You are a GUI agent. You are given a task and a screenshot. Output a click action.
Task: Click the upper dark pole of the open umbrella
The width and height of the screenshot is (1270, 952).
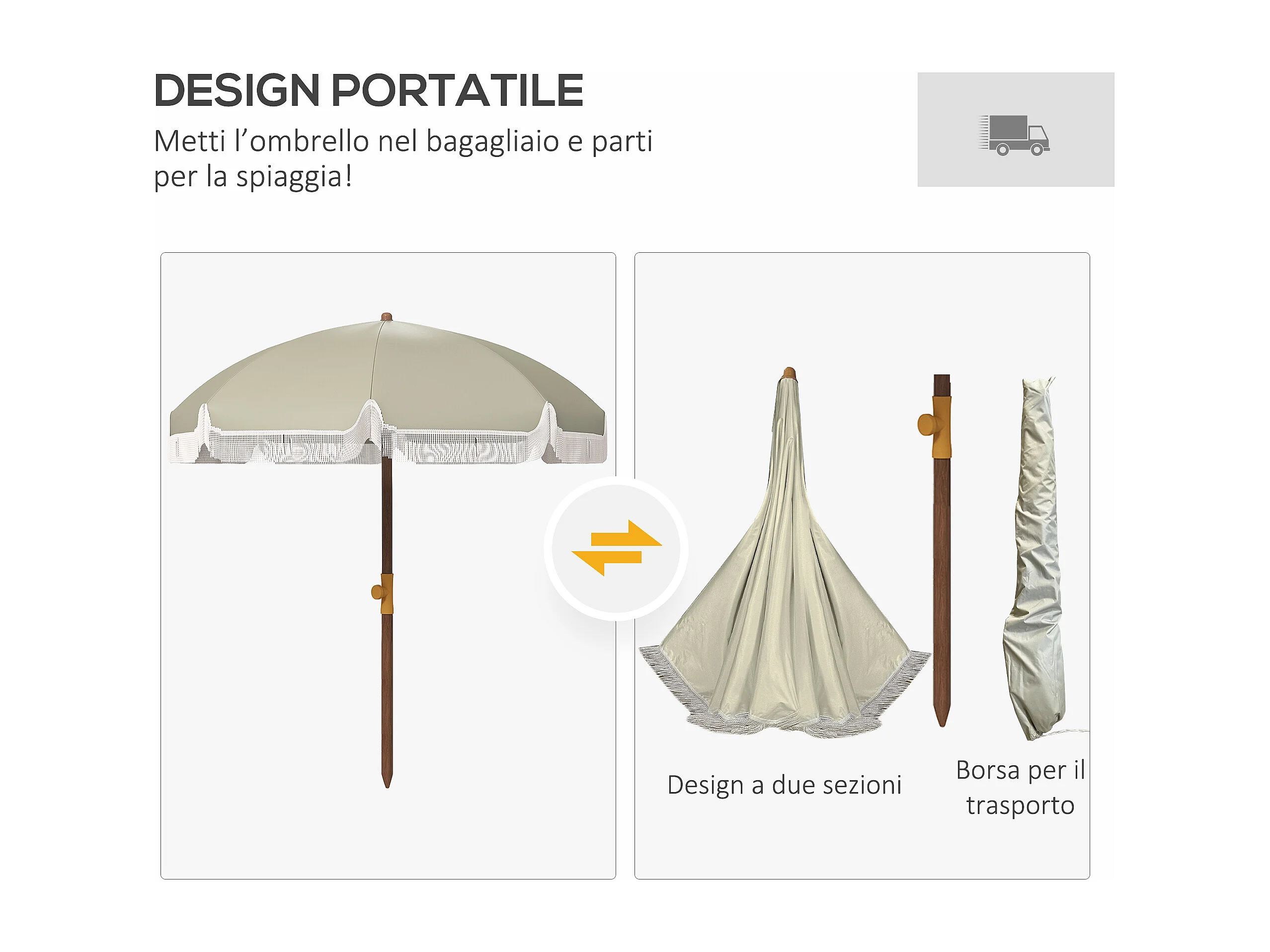tap(387, 516)
